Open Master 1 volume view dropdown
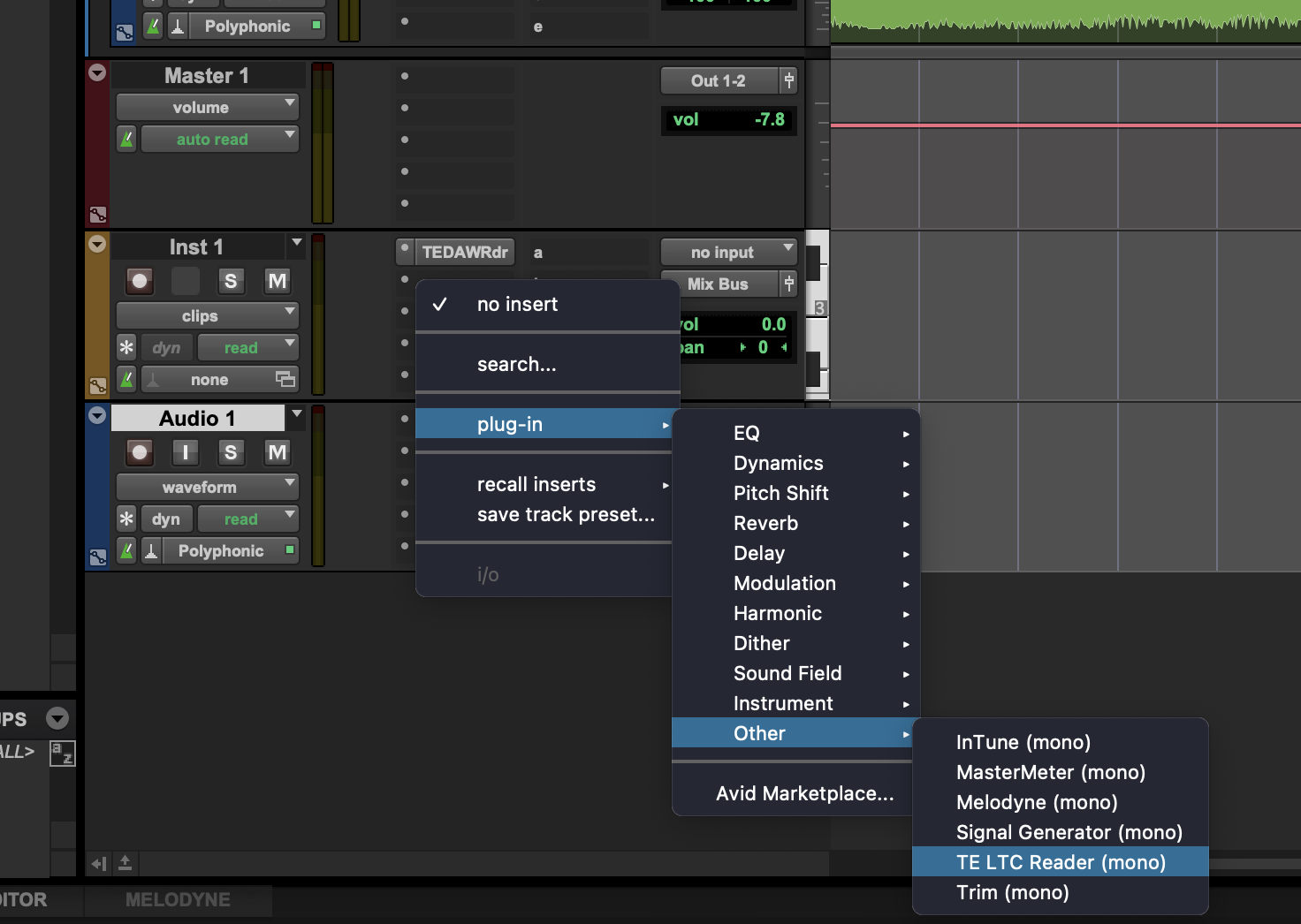Viewport: 1301px width, 924px height. click(208, 107)
